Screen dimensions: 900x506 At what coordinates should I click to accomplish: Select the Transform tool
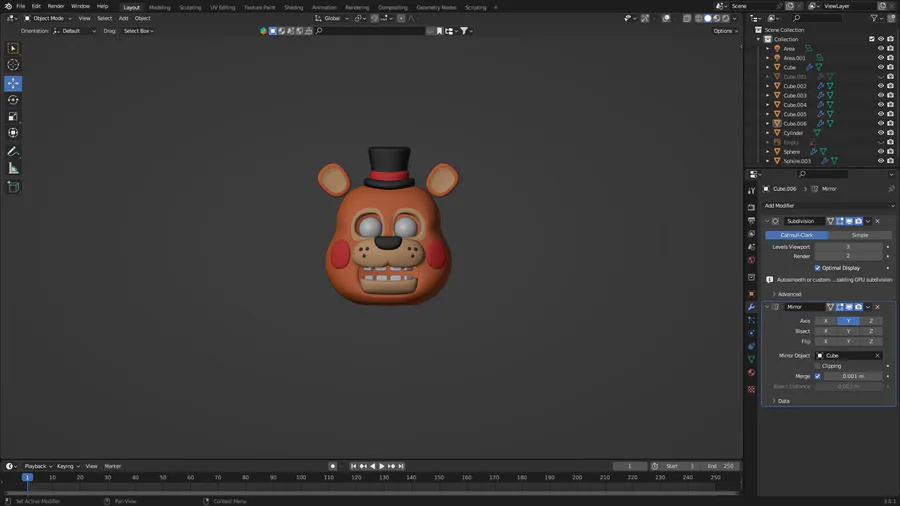(13, 133)
